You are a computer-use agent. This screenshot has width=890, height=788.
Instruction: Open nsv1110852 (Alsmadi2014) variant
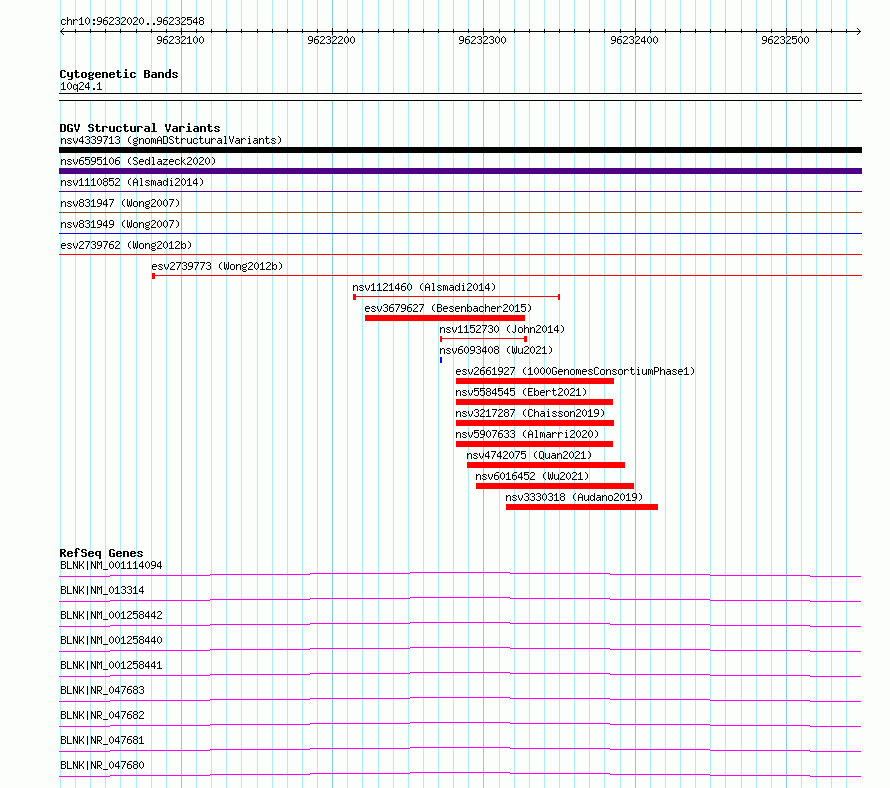click(x=132, y=182)
